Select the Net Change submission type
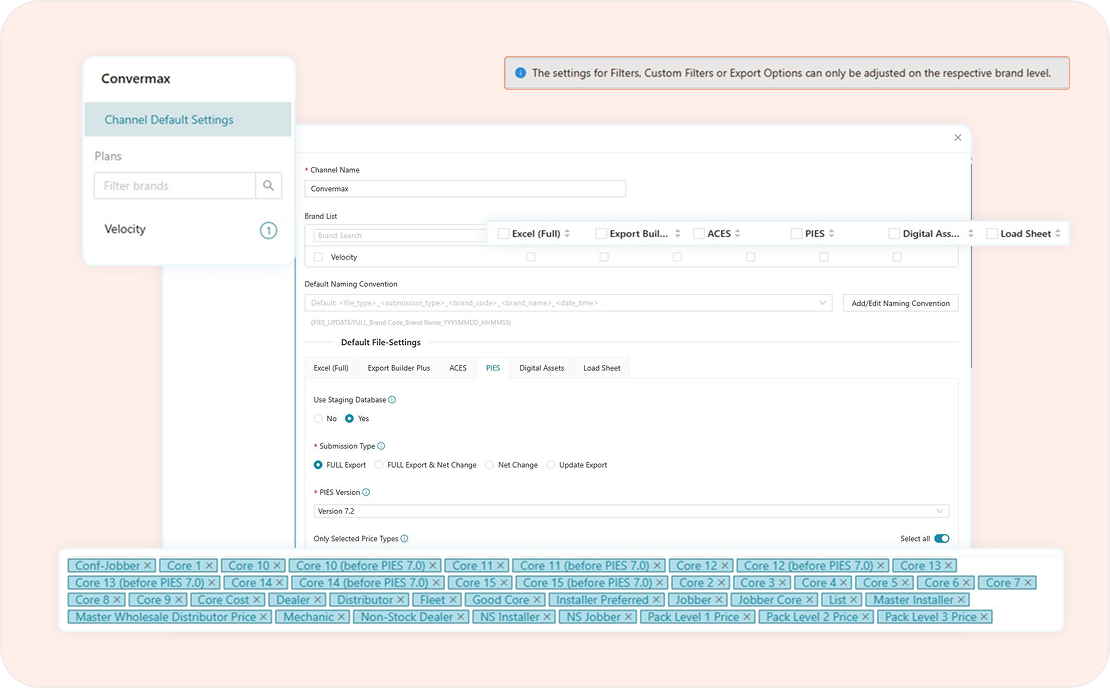1110x688 pixels. click(x=490, y=465)
